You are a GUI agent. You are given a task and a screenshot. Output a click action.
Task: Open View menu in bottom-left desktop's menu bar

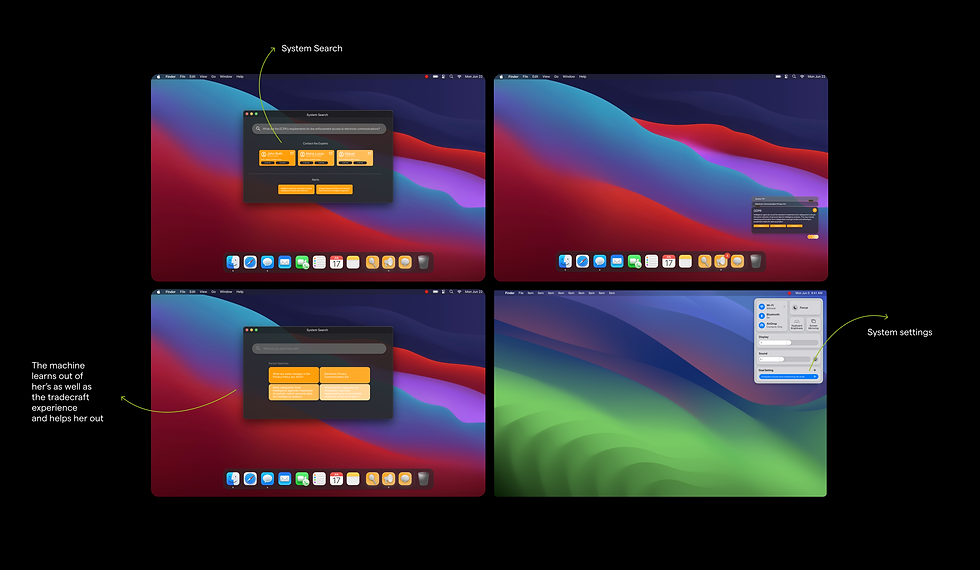203,292
